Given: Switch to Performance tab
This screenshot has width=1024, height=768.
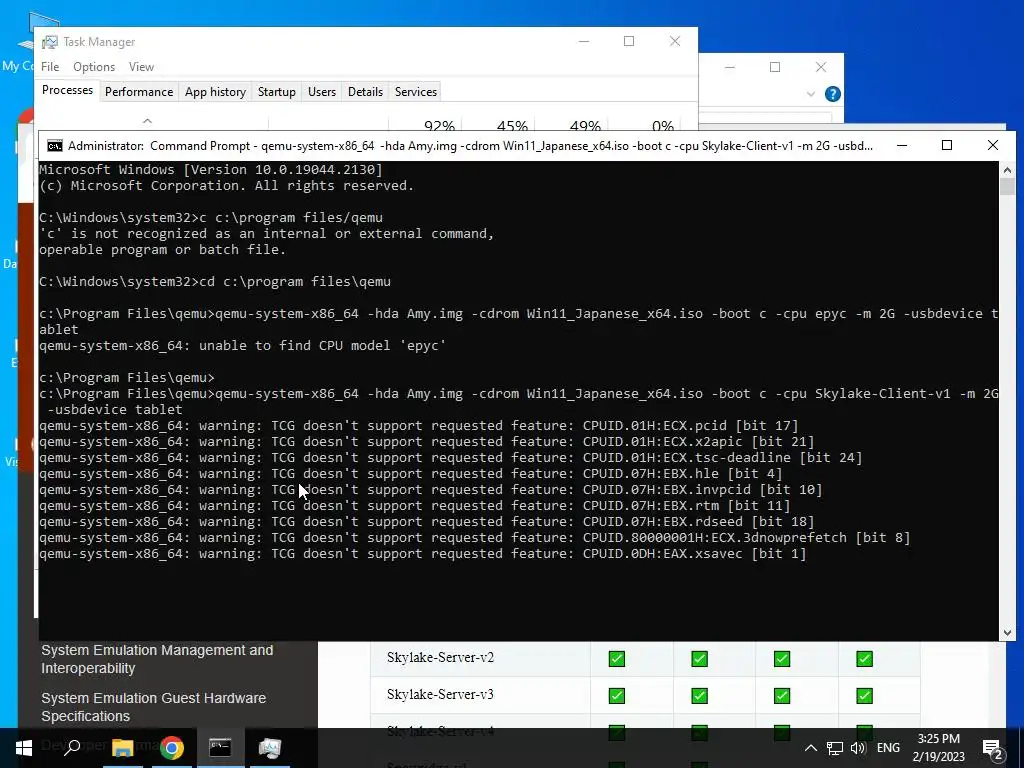Looking at the screenshot, I should 139,92.
